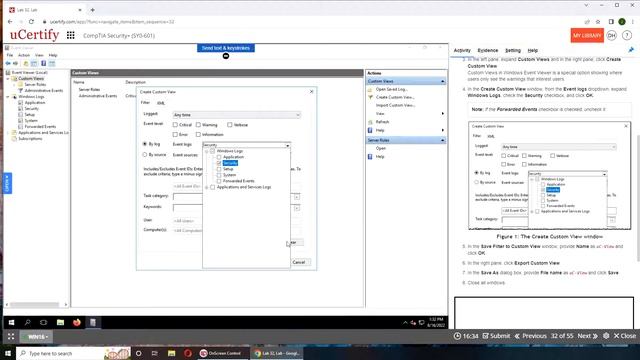The height and width of the screenshot is (360, 640).
Task: Click Import Custom View action link
Action: tap(395, 105)
